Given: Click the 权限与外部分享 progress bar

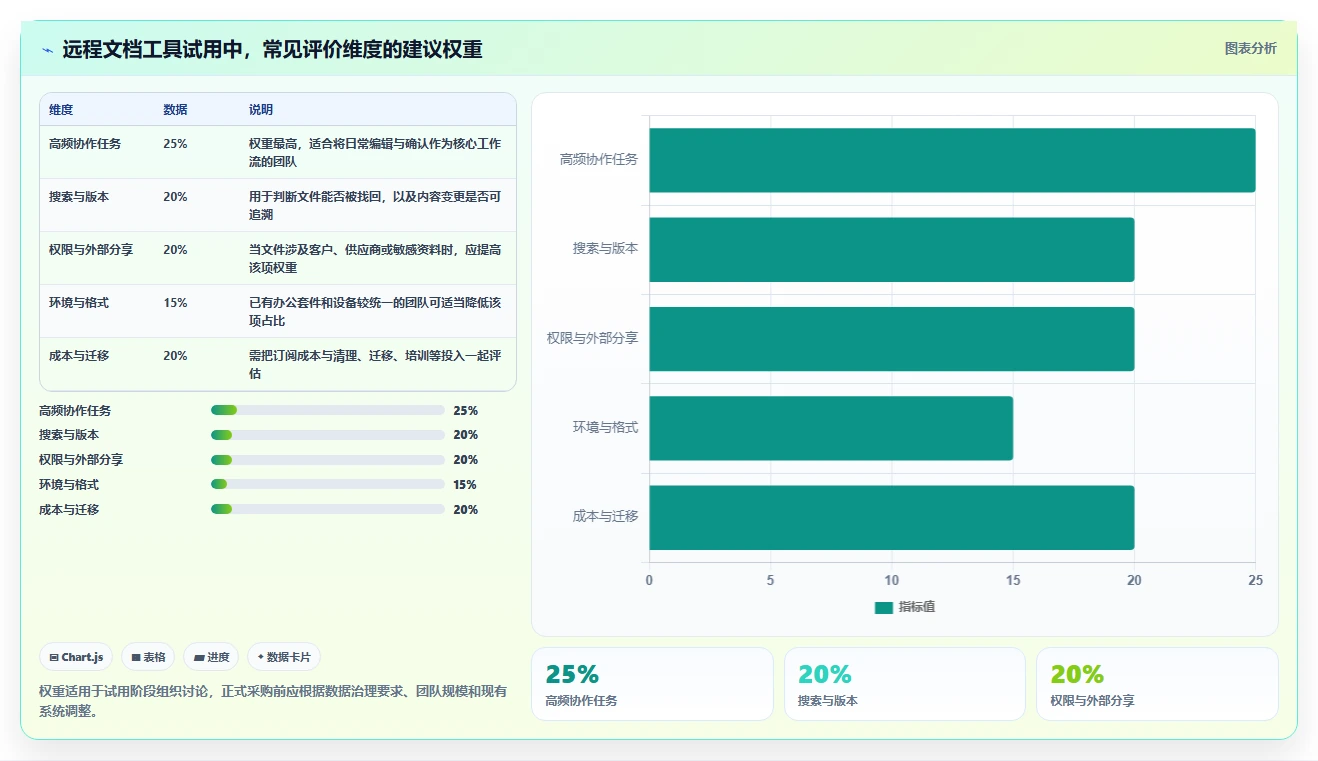Looking at the screenshot, I should 328,460.
